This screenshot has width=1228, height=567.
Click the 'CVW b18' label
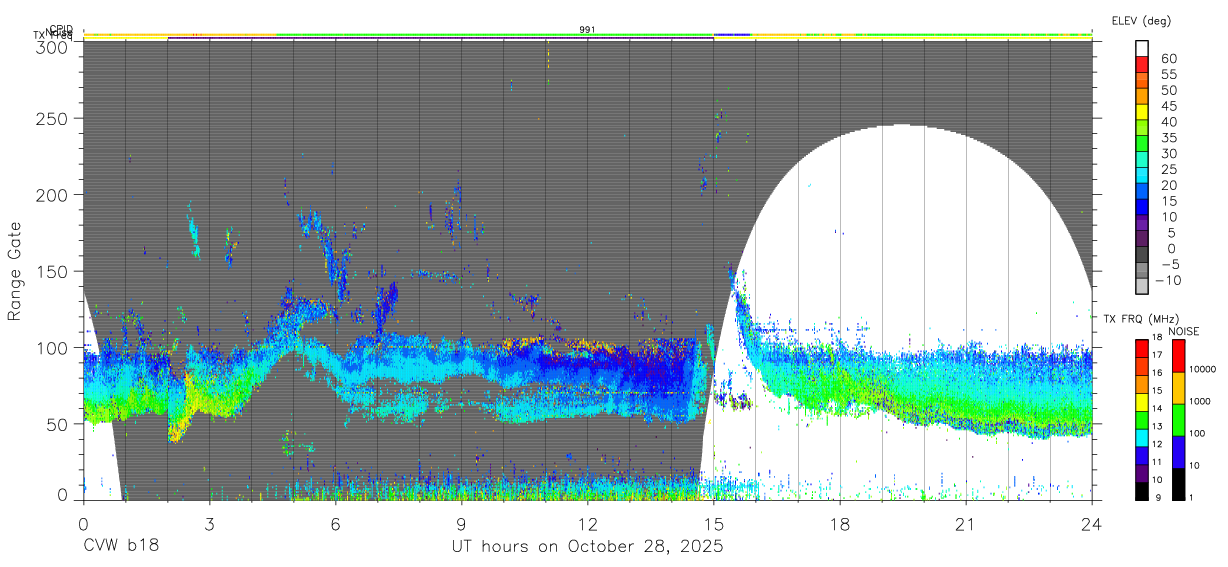(121, 547)
